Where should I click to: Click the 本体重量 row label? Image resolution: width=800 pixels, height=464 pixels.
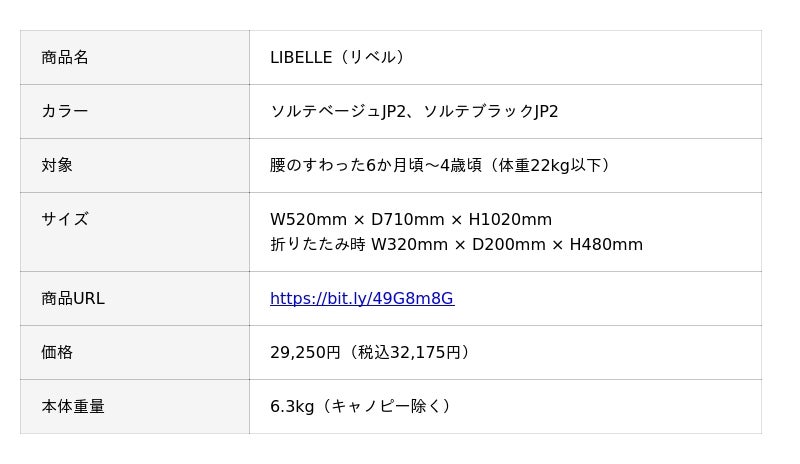73,407
